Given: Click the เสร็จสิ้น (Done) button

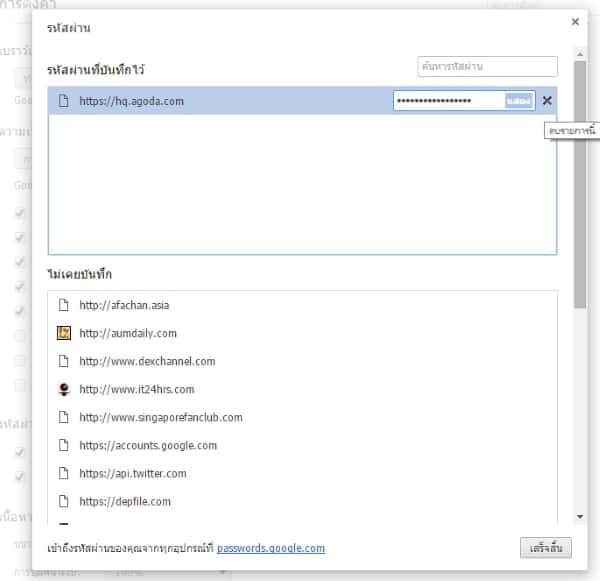Looking at the screenshot, I should (x=546, y=548).
